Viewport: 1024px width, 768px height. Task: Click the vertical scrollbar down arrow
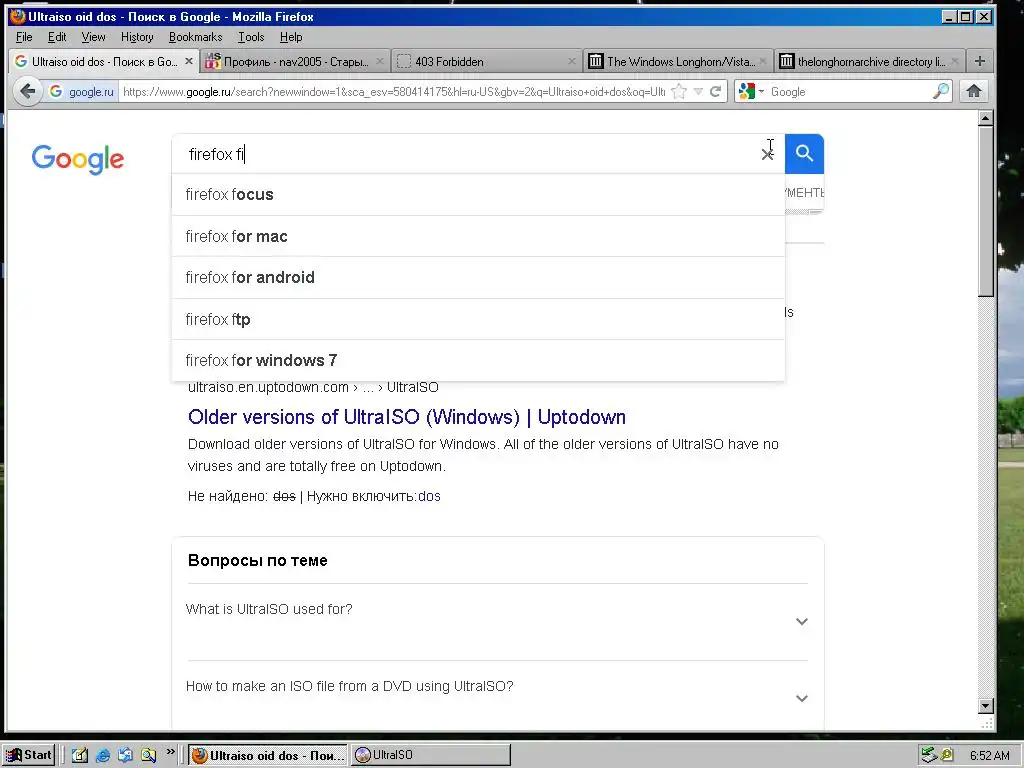(x=986, y=705)
